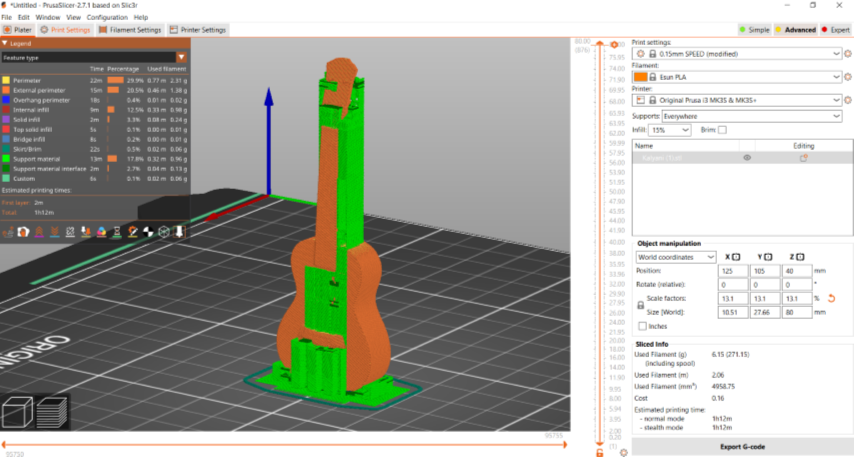Toggle Deretractions visibility icon
The height and width of the screenshot is (457, 854).
[x=54, y=232]
